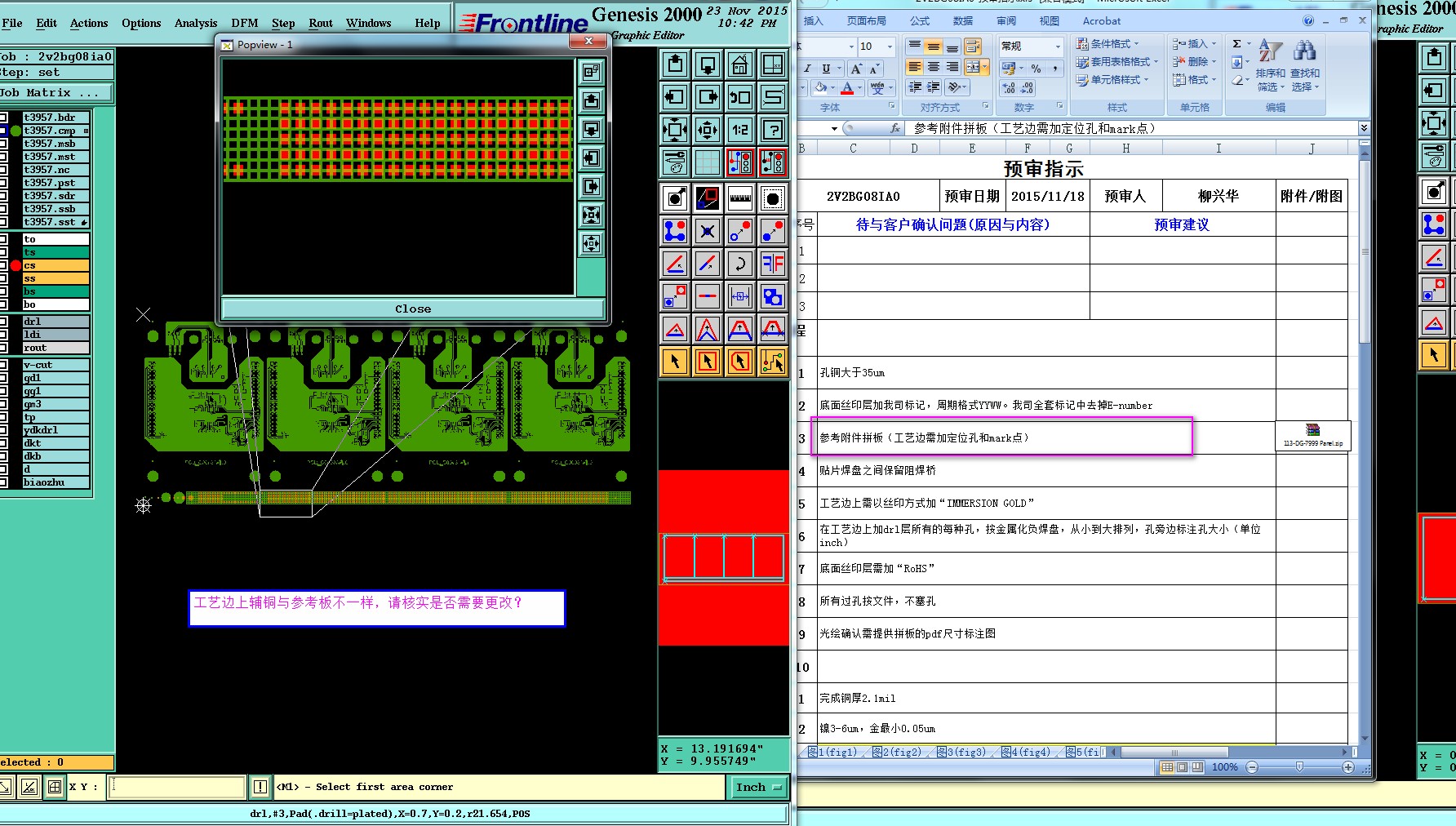Click the previous view (undo zoom) icon
Viewport: 1456px width, 826px height.
pyautogui.click(x=740, y=97)
